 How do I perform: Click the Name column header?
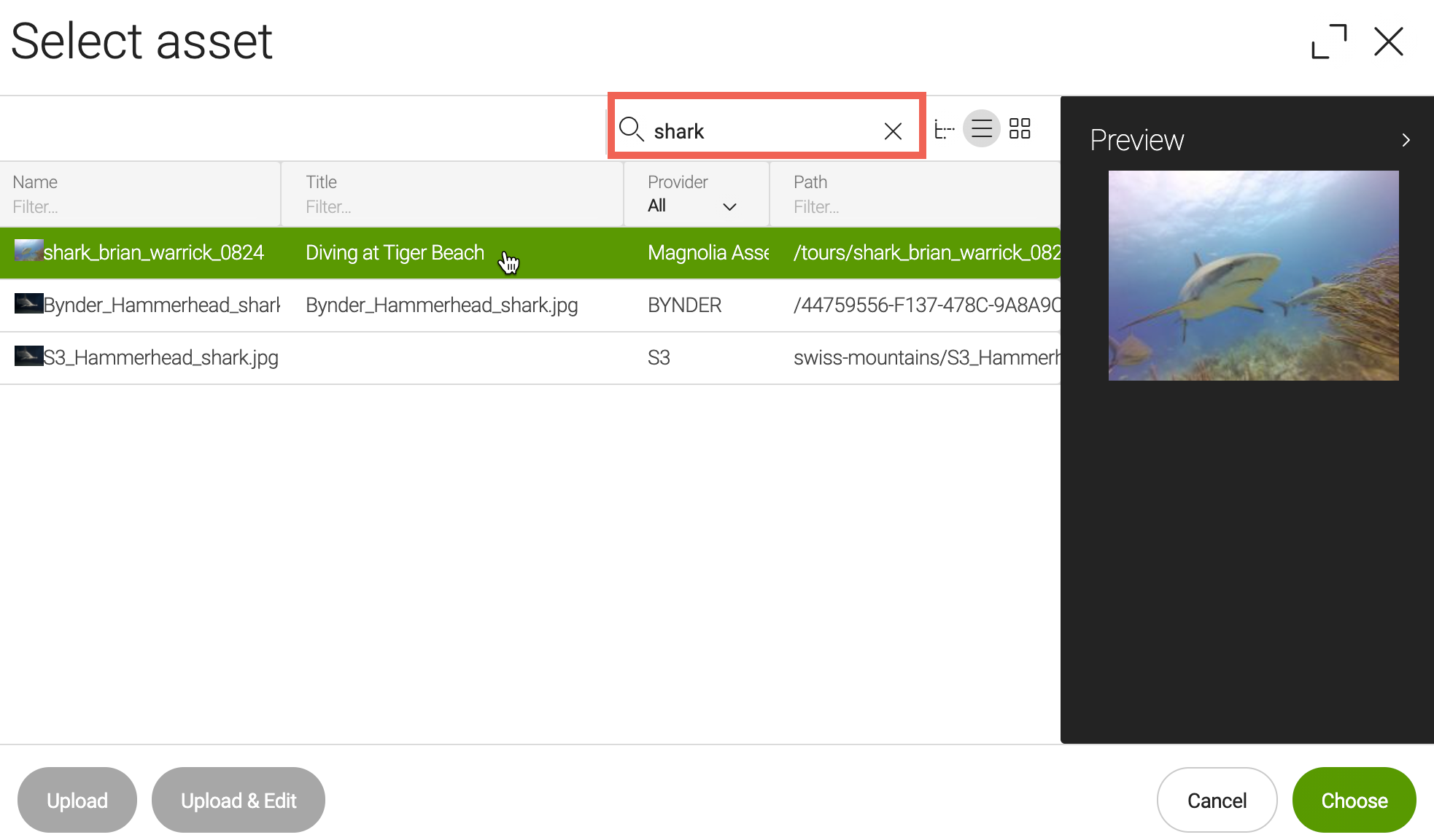[35, 182]
